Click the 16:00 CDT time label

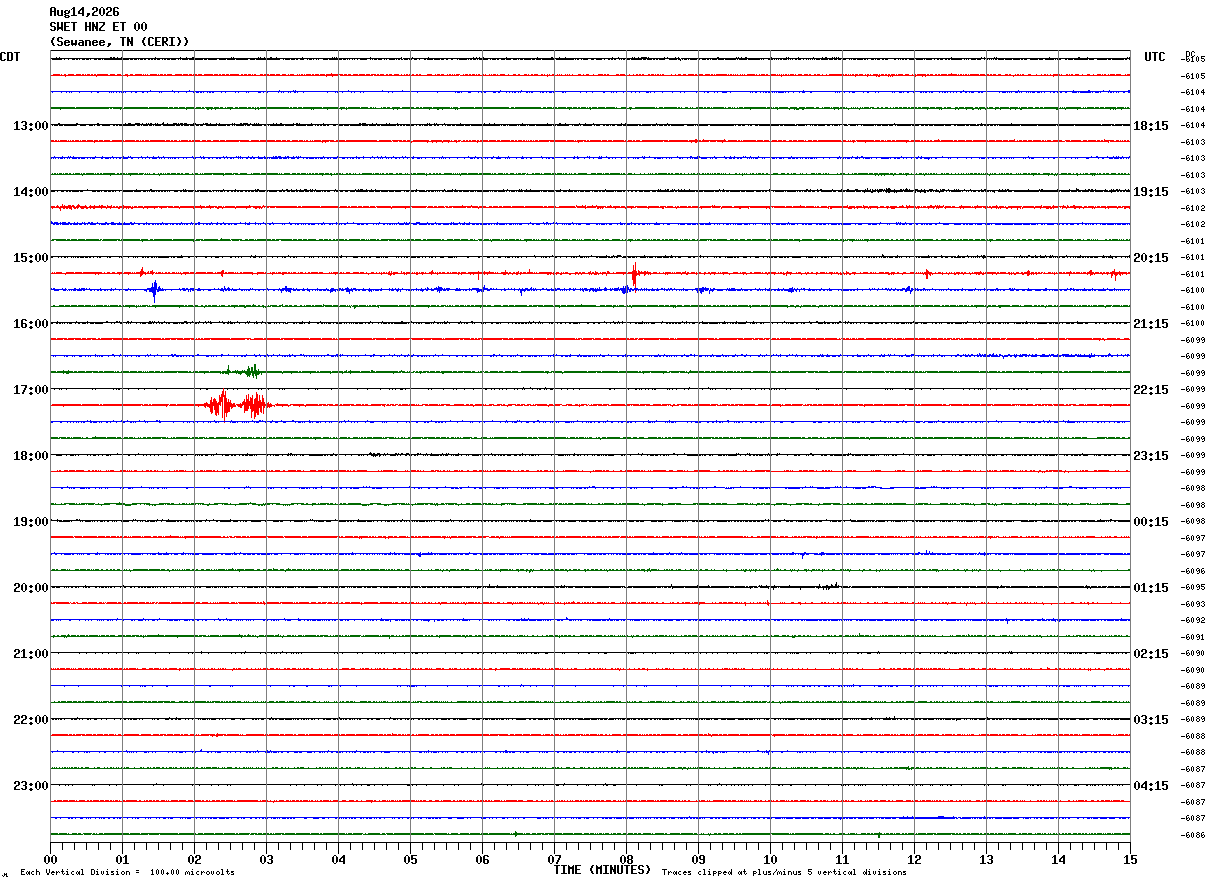click(x=31, y=324)
